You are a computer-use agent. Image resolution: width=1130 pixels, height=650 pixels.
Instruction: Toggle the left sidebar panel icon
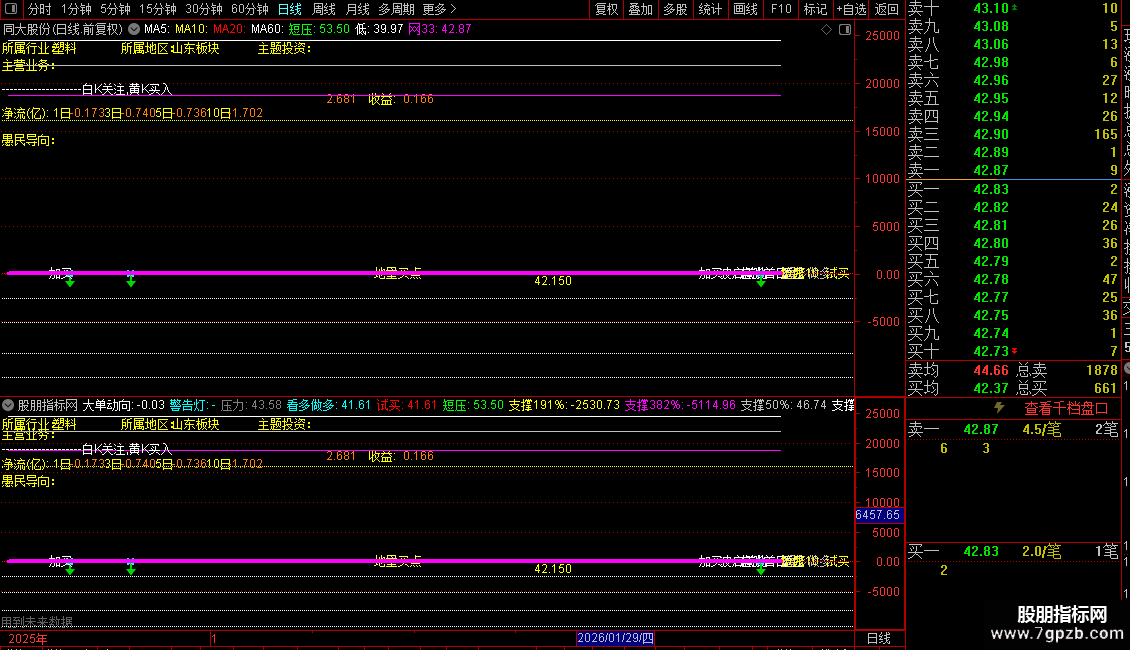(11, 9)
